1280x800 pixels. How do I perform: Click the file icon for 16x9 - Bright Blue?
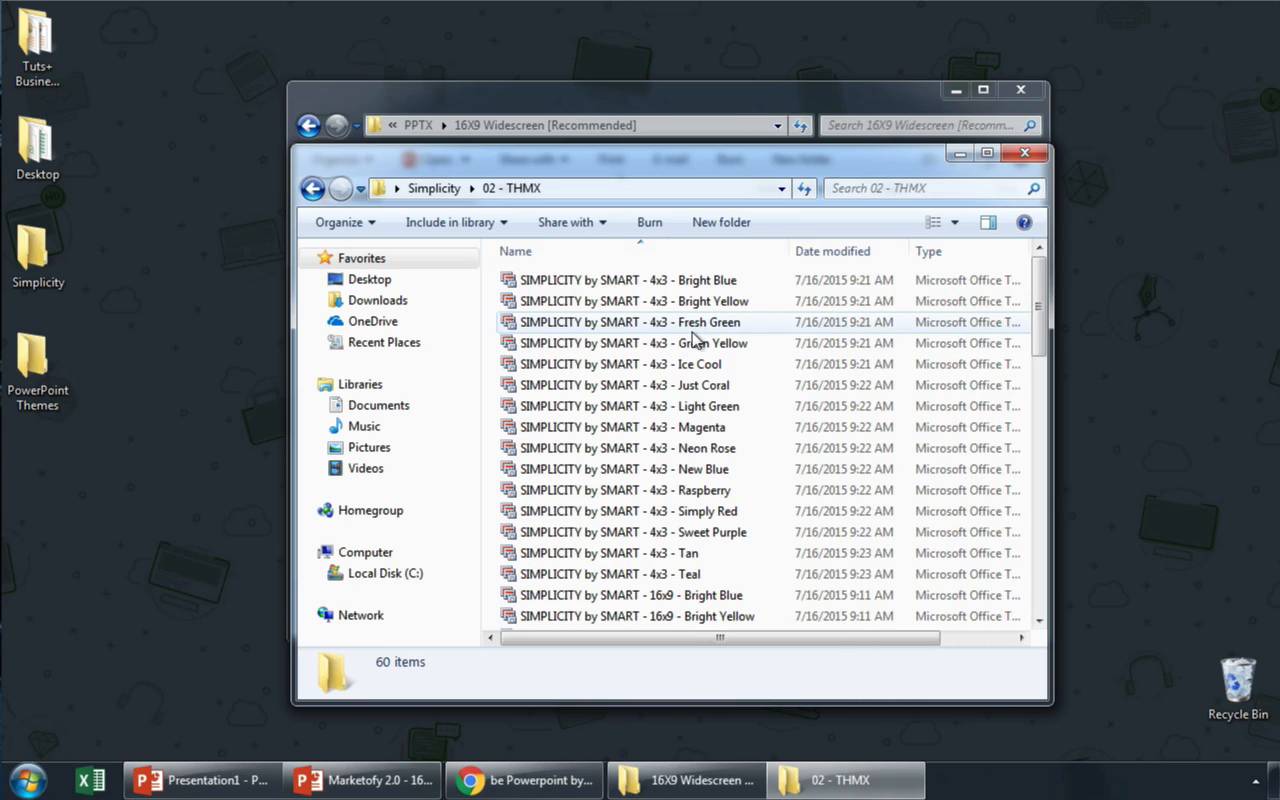tap(508, 595)
